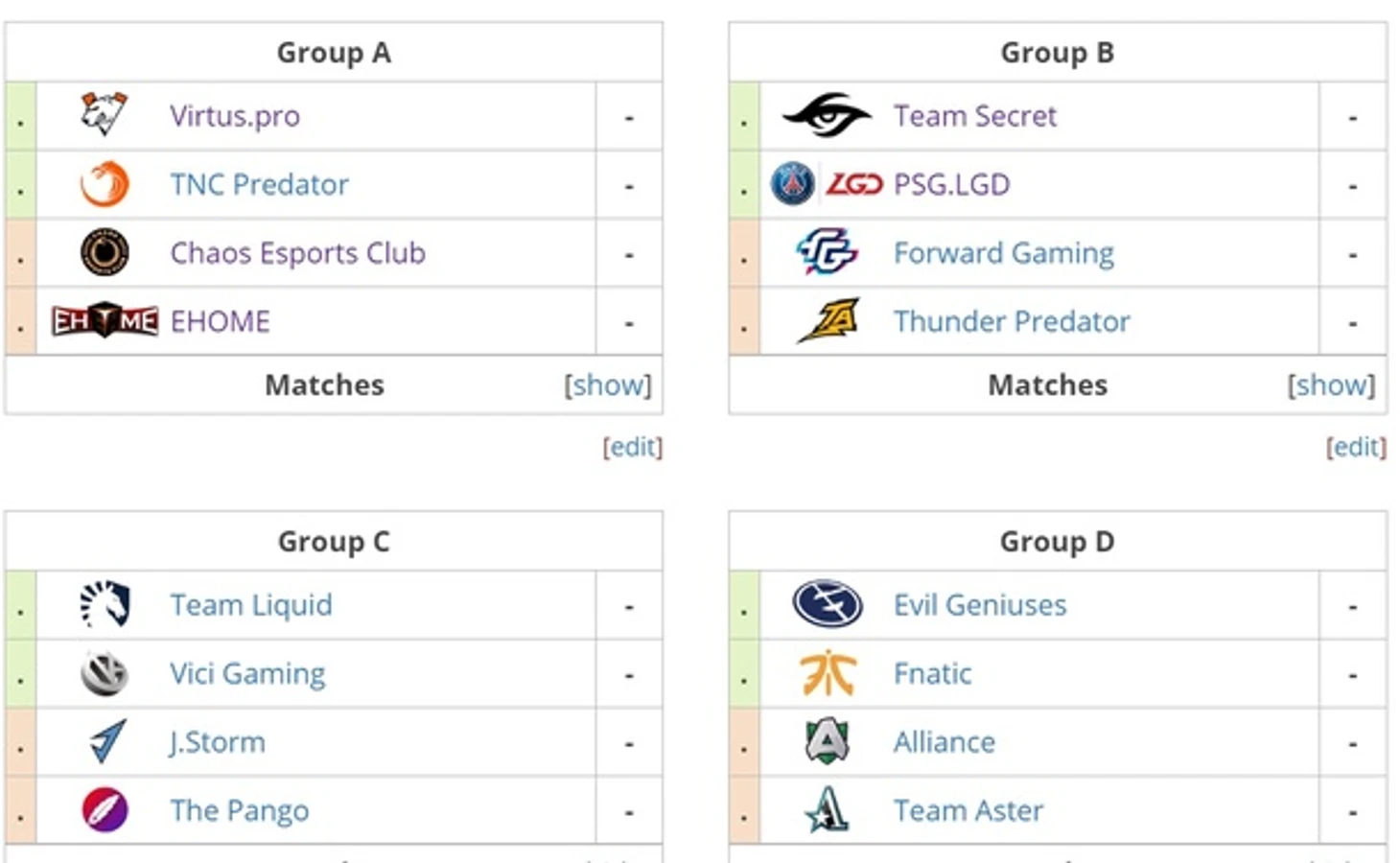Click the Virtus.pro bear logo
1400x863 pixels.
(x=104, y=115)
